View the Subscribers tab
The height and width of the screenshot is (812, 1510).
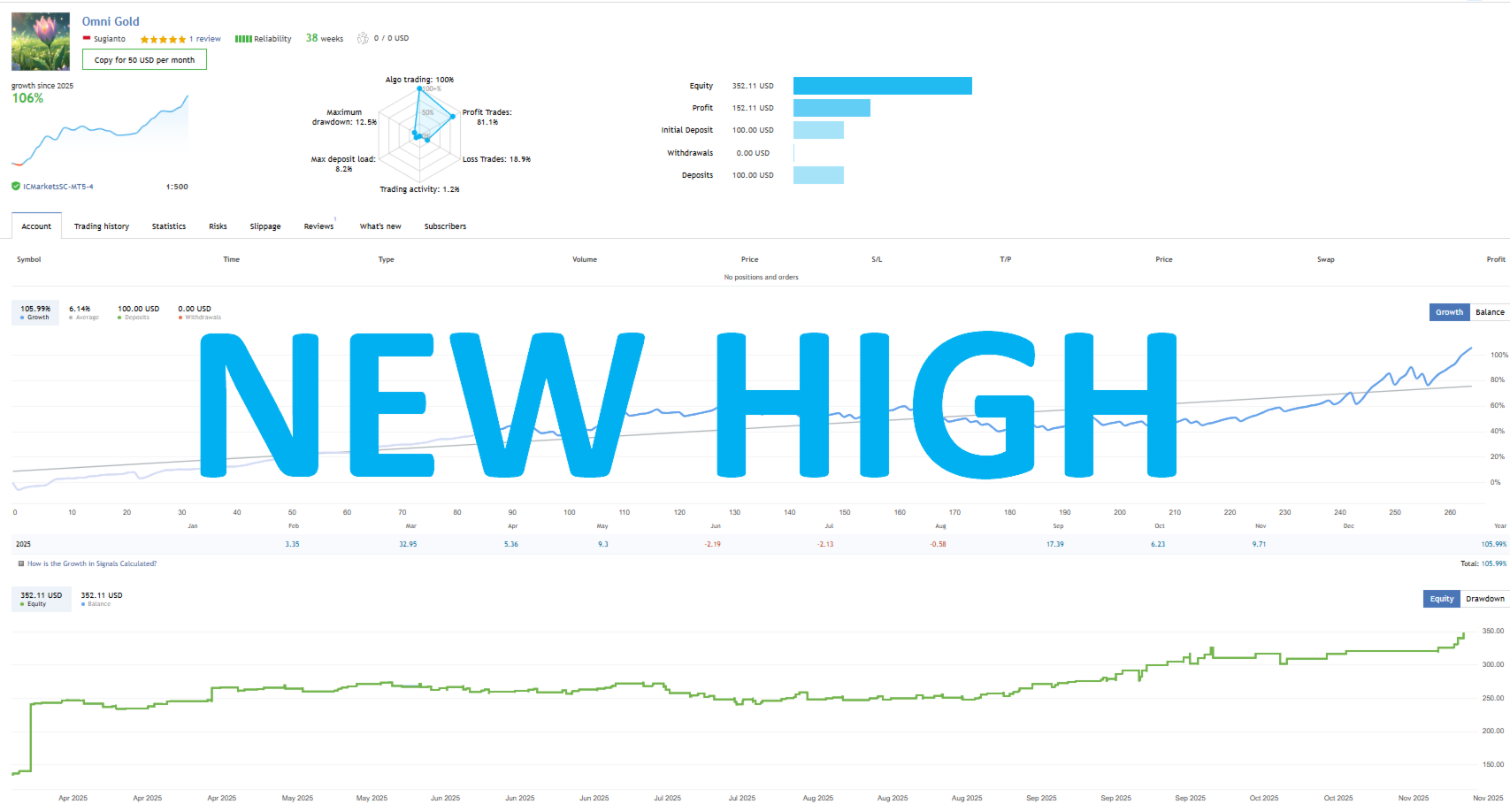tap(445, 226)
